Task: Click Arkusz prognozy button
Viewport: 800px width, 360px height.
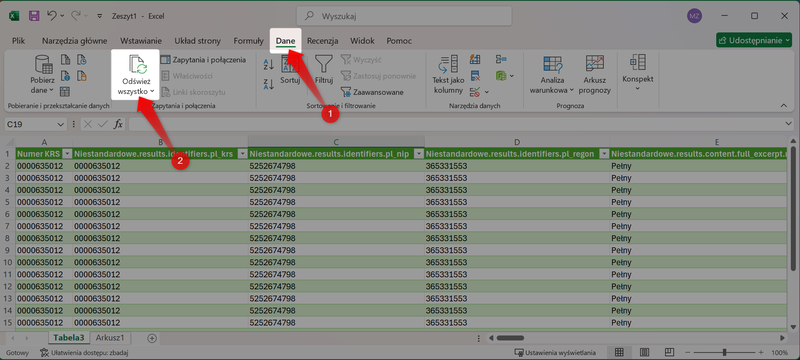Action: [x=595, y=74]
